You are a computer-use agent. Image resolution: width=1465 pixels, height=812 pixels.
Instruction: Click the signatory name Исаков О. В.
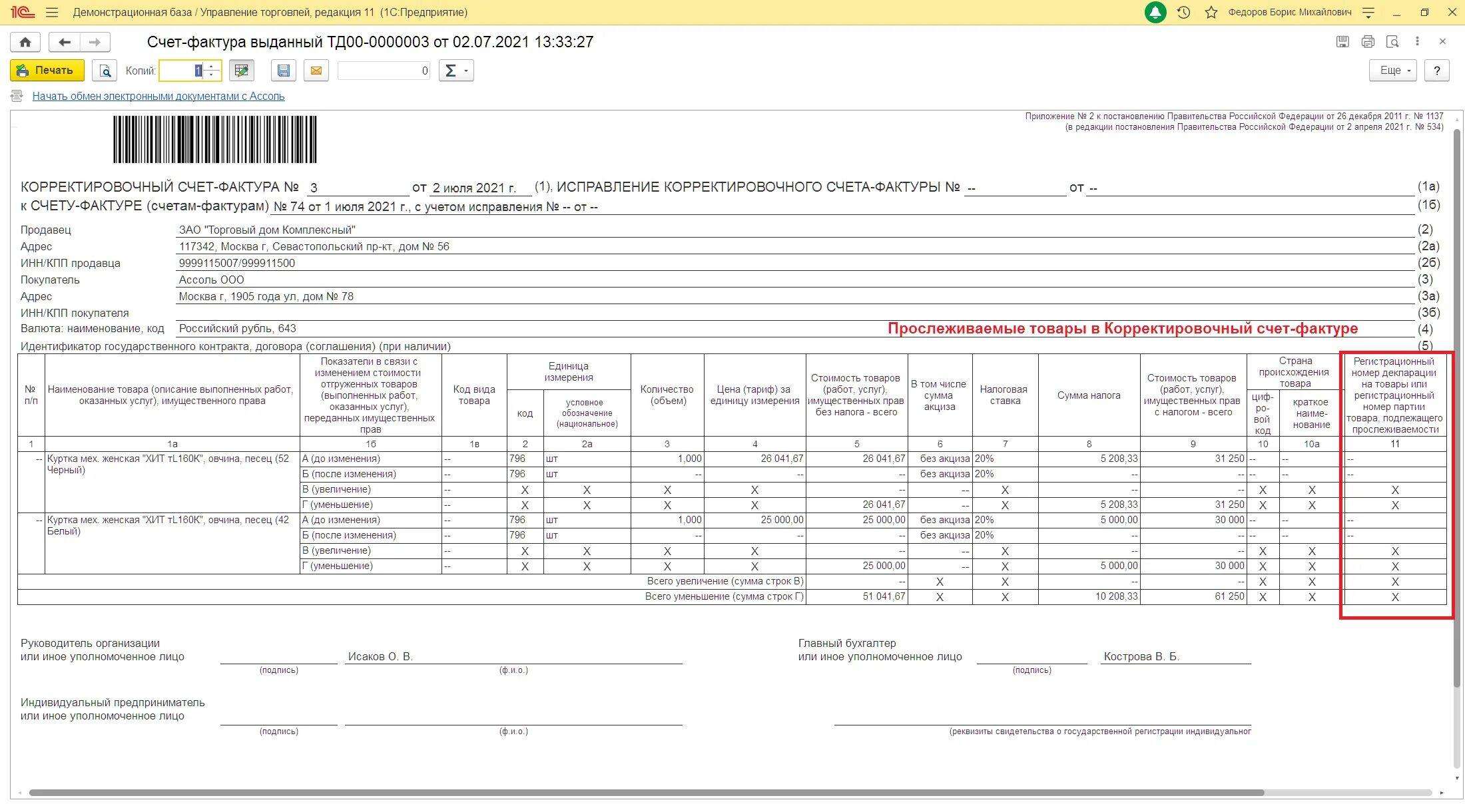click(x=380, y=657)
